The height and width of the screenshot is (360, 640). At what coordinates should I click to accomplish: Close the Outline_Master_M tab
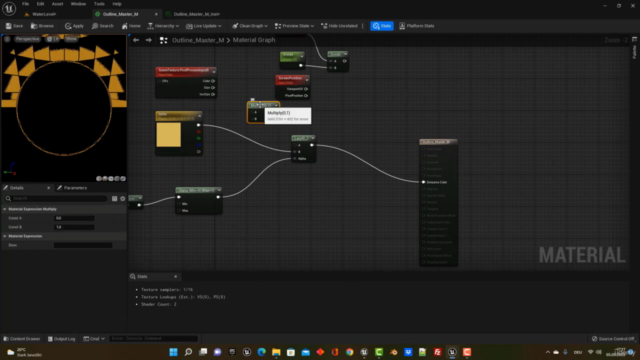(156, 14)
